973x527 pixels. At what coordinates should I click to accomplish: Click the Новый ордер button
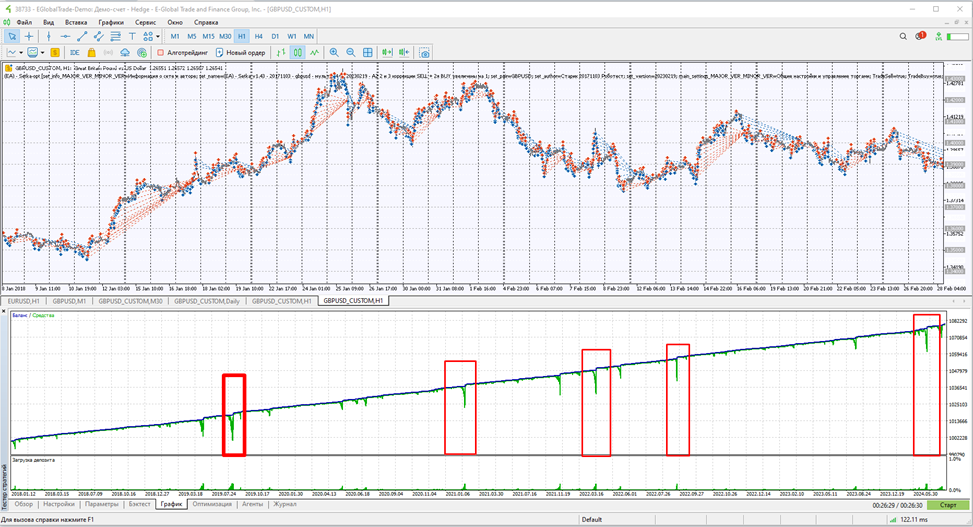[x=240, y=53]
